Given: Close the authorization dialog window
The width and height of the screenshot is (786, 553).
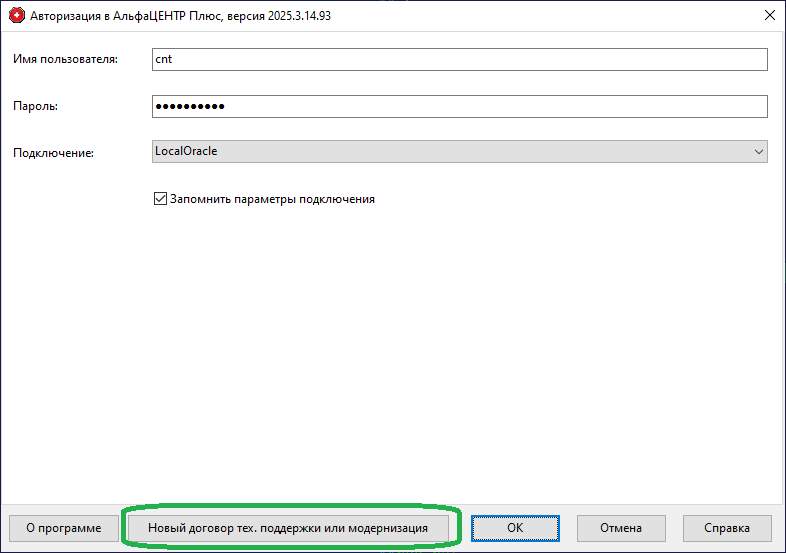Looking at the screenshot, I should [769, 16].
